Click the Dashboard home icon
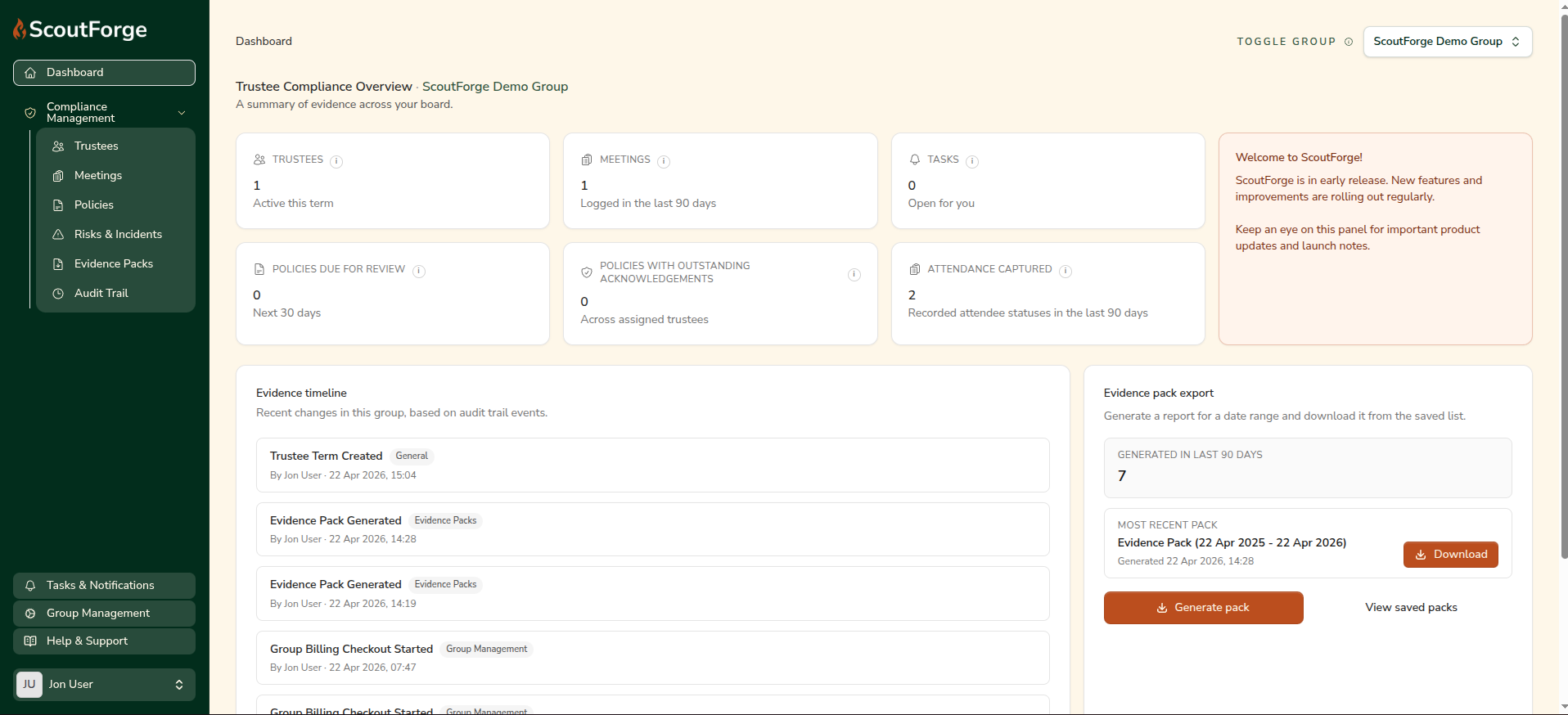The image size is (1568, 715). click(x=30, y=73)
